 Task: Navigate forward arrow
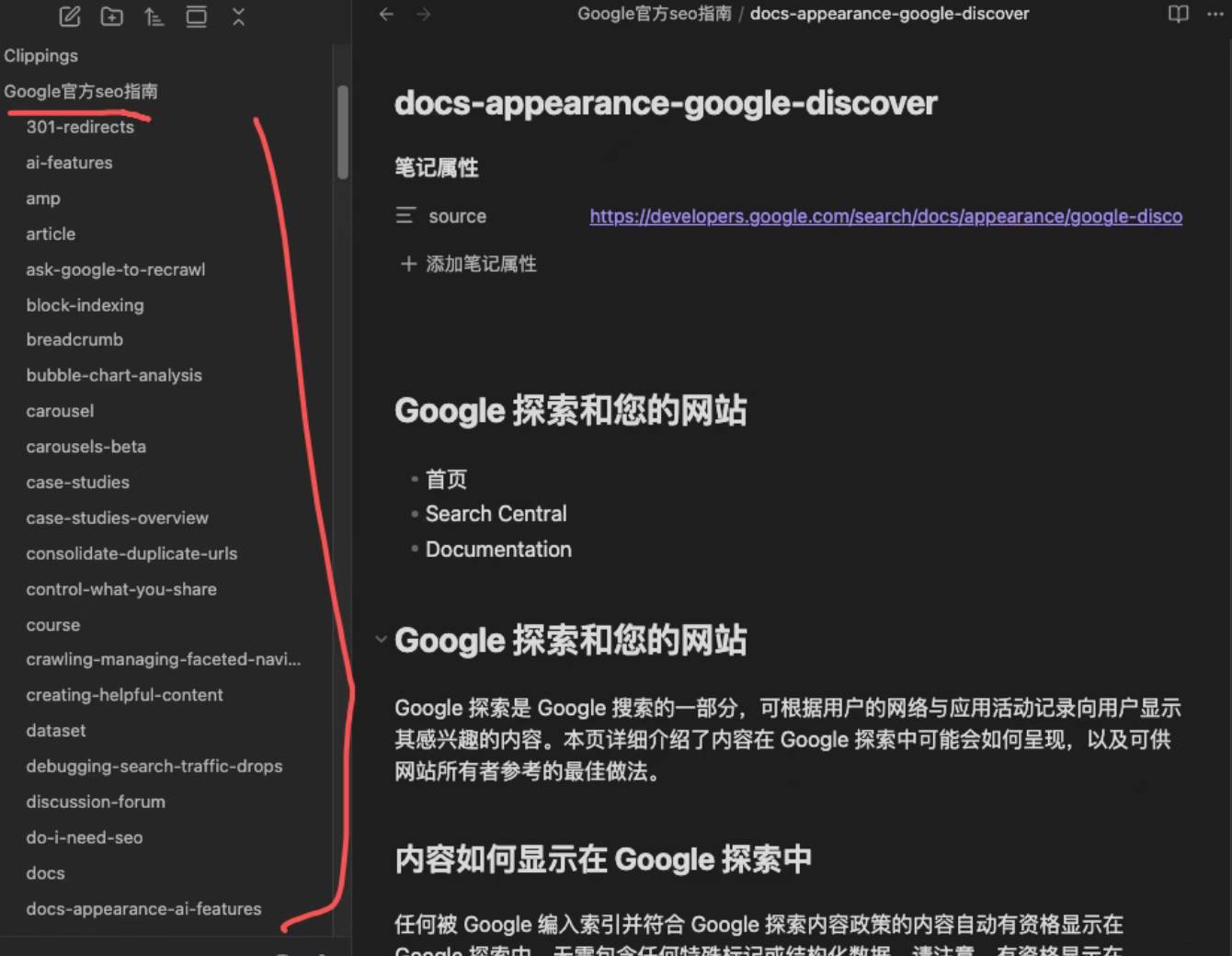pyautogui.click(x=424, y=14)
